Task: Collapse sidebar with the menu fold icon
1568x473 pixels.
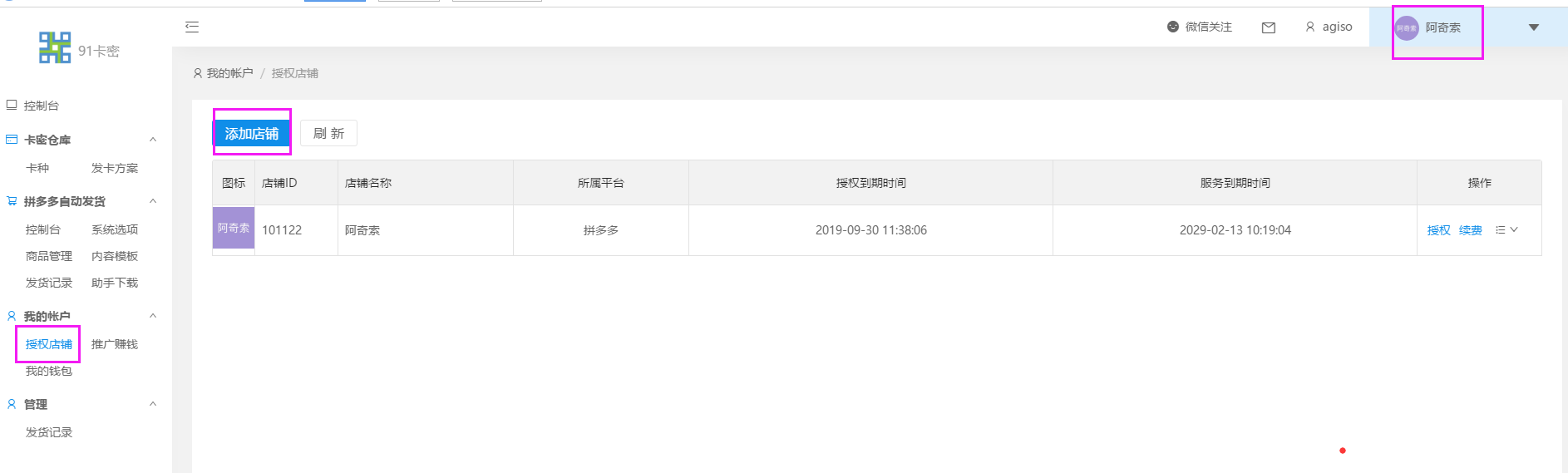Action: click(192, 27)
